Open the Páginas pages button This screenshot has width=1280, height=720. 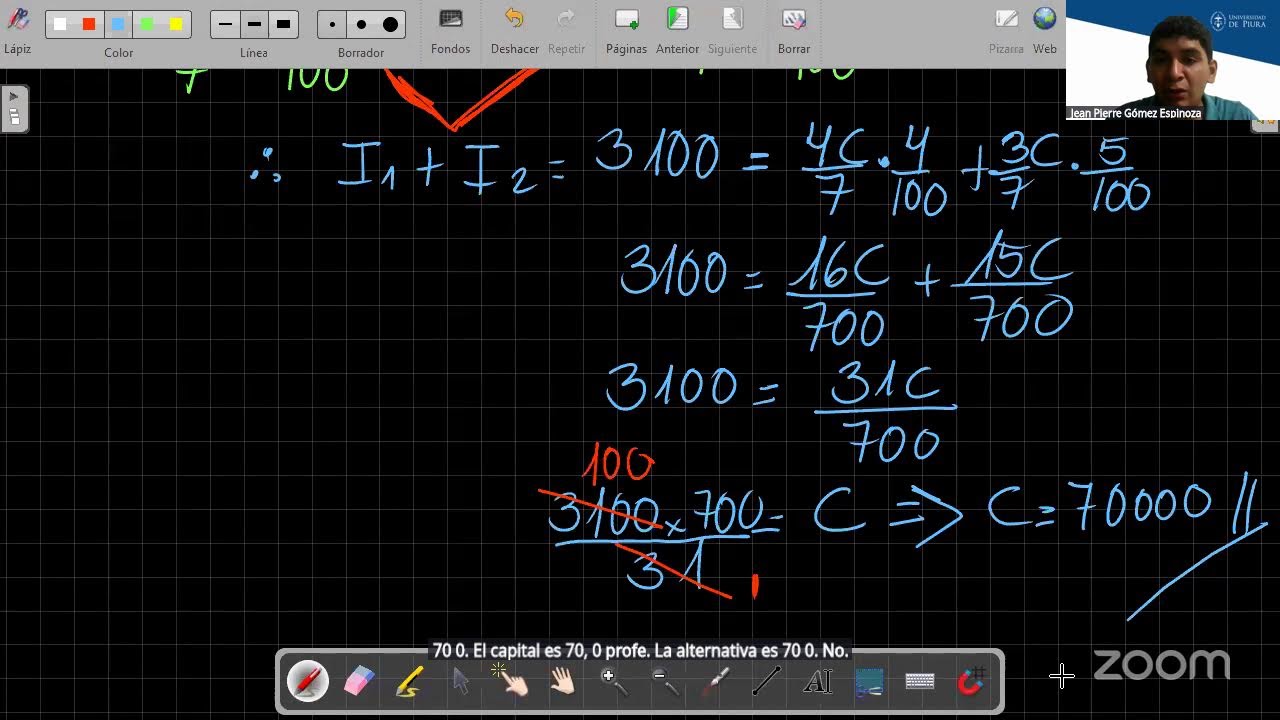626,30
